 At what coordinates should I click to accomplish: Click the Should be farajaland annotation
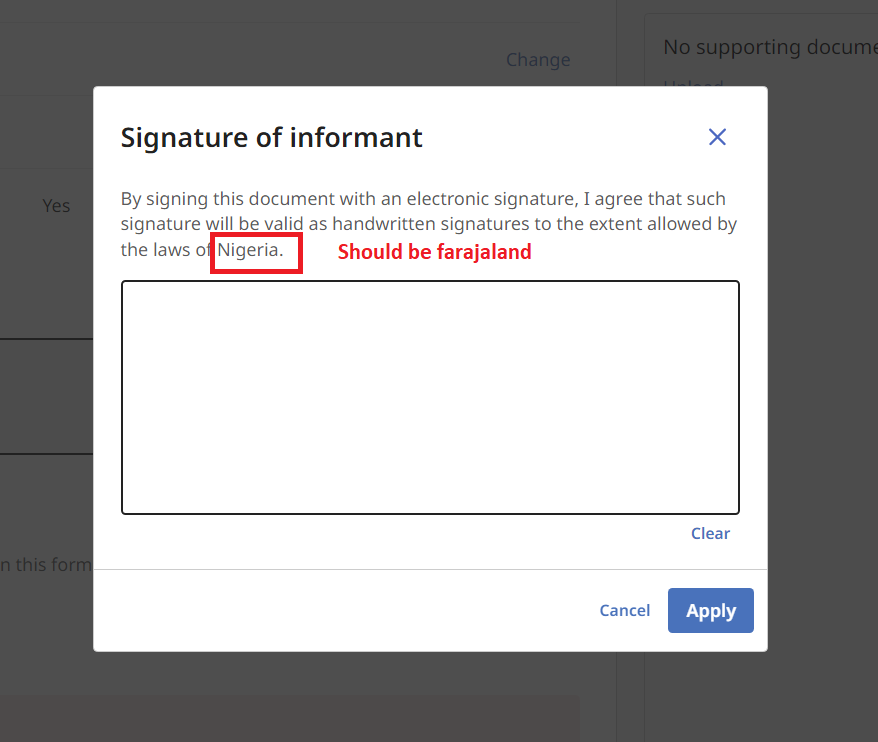point(434,252)
